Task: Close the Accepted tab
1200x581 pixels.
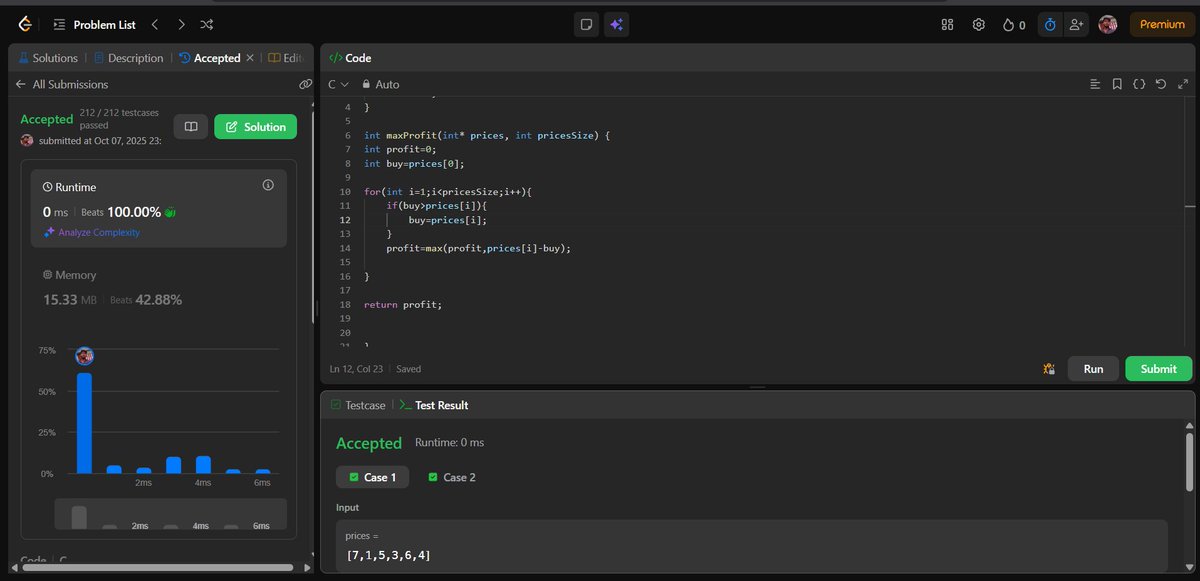Action: pyautogui.click(x=250, y=58)
